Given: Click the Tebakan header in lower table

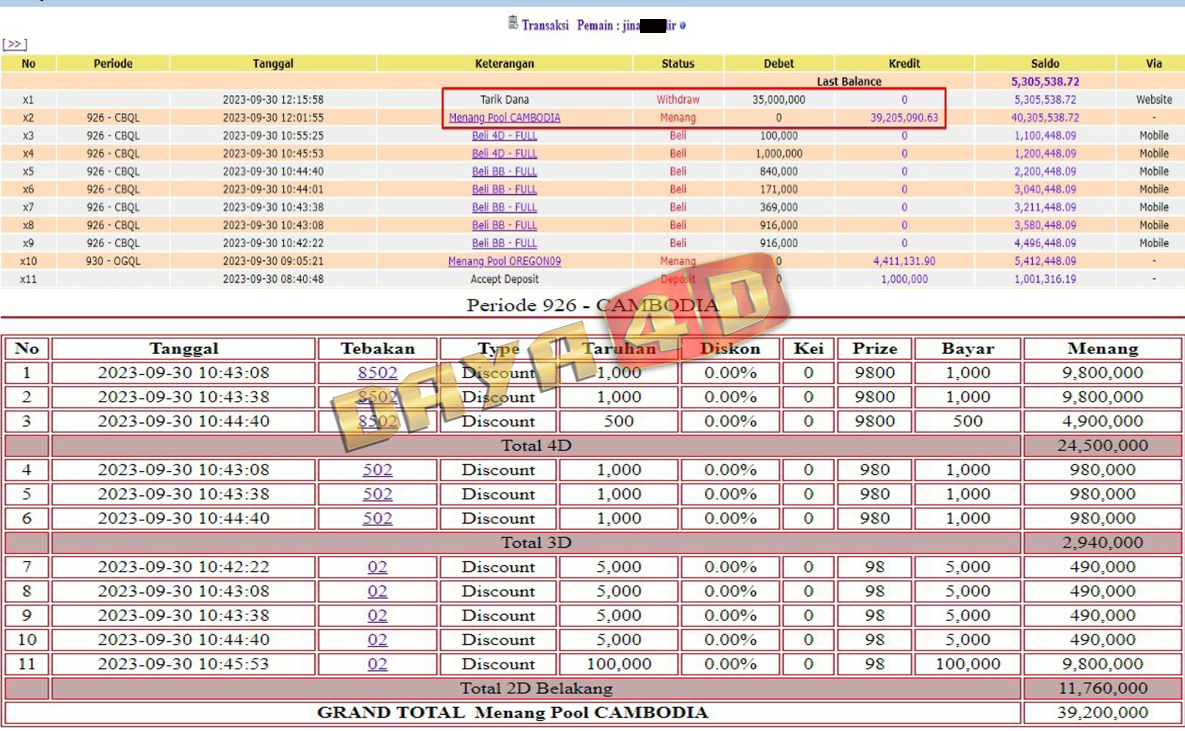Looking at the screenshot, I should 377,349.
